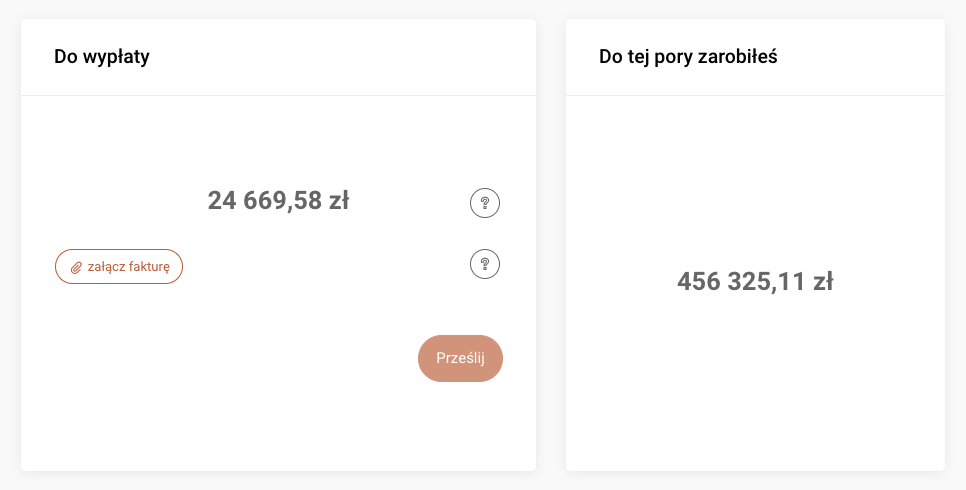The image size is (966, 490).
Task: Select the 456 325,11 zł total earnings
Action: pyautogui.click(x=755, y=282)
